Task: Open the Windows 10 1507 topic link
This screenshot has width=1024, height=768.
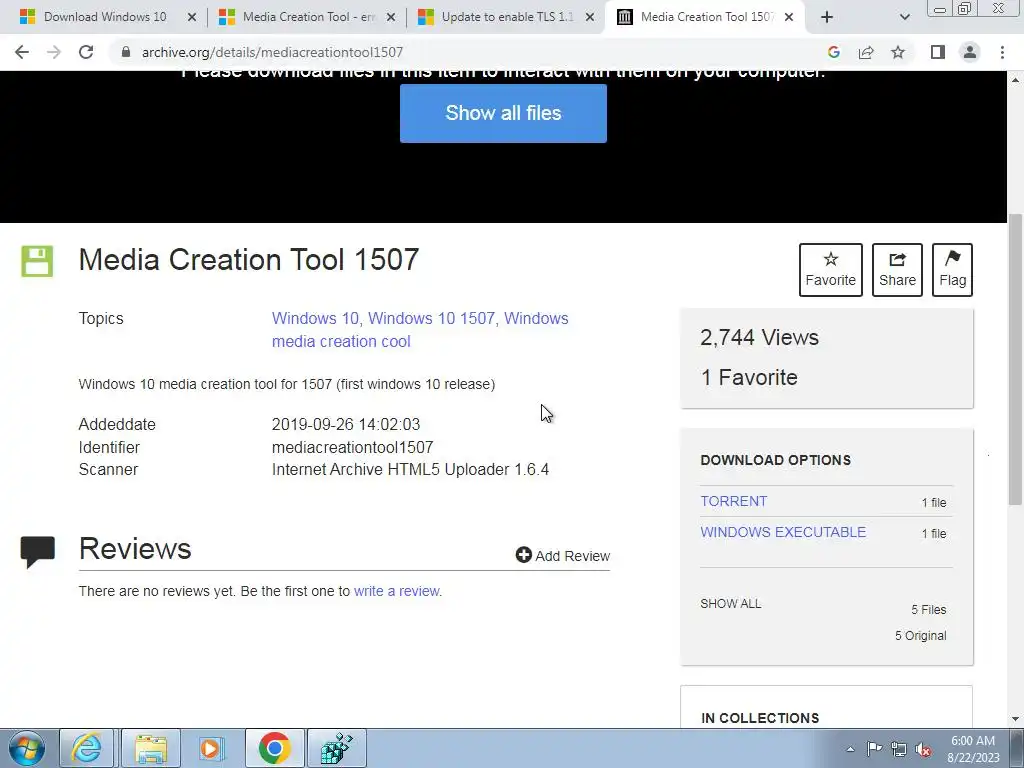Action: (x=431, y=319)
